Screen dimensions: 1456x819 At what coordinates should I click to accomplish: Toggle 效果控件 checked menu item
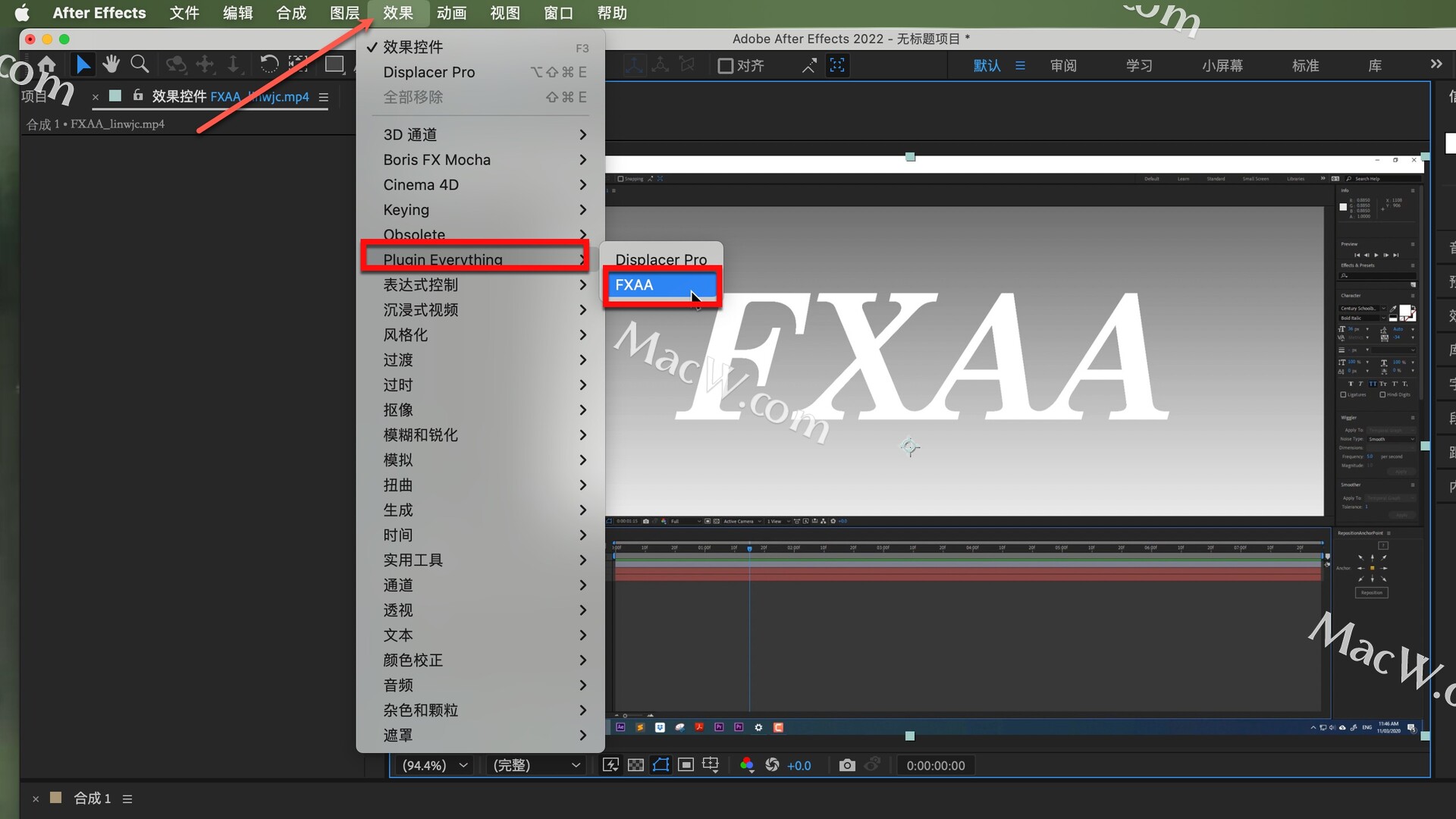pos(480,47)
